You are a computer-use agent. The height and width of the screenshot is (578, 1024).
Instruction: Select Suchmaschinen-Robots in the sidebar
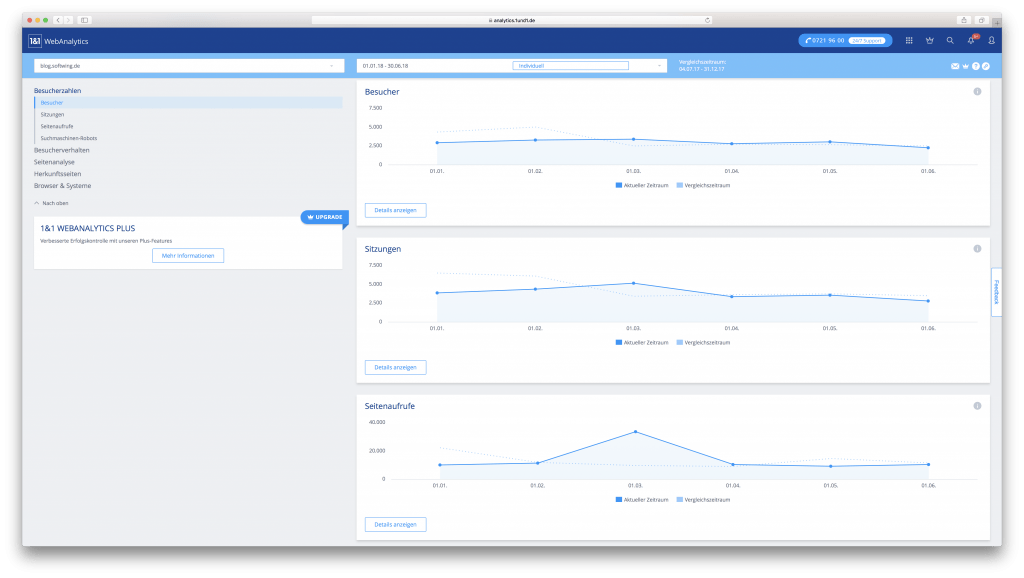pos(69,138)
